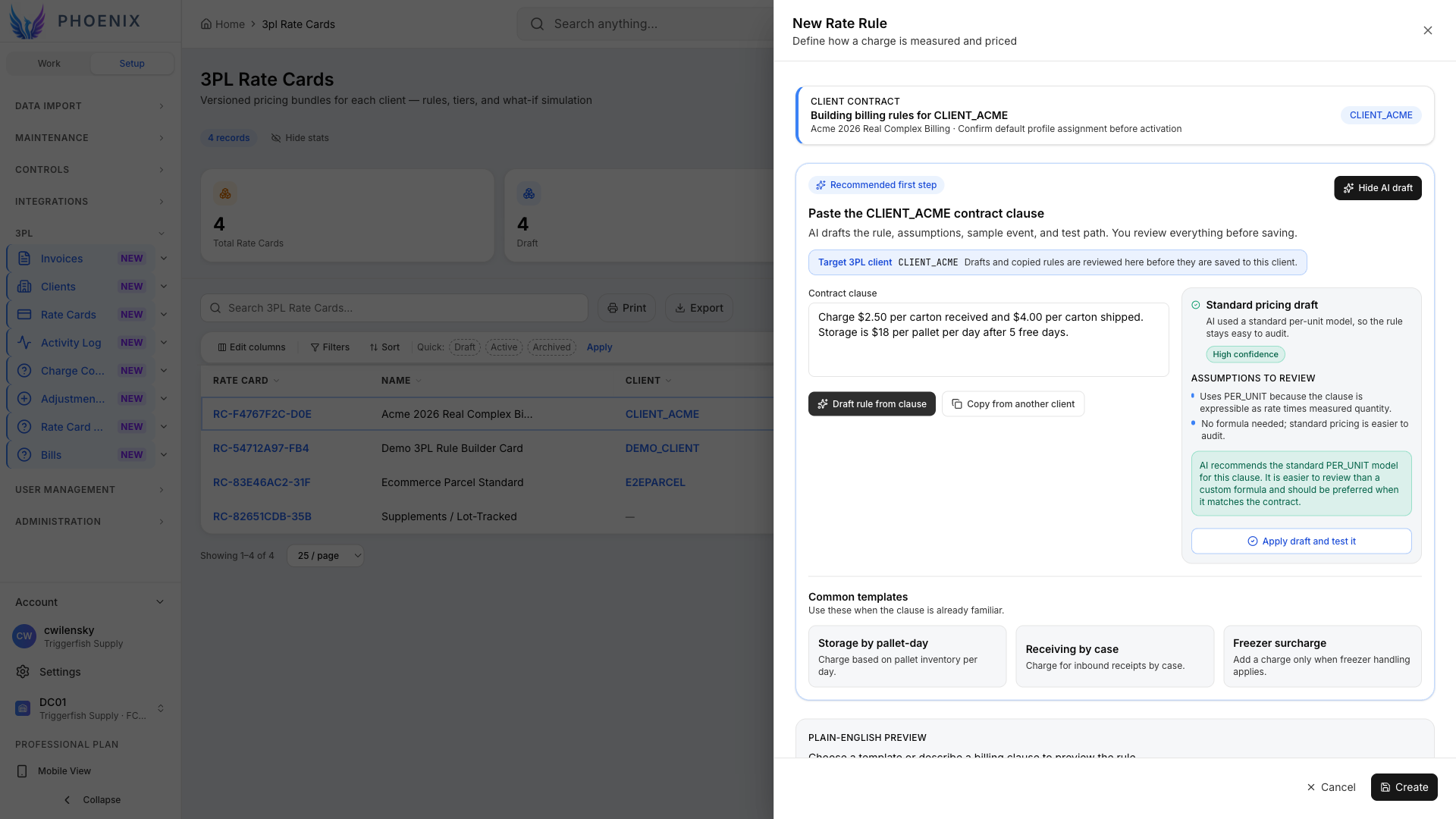The height and width of the screenshot is (819, 1456).
Task: Select the Archived quick filter chip
Action: tap(551, 347)
